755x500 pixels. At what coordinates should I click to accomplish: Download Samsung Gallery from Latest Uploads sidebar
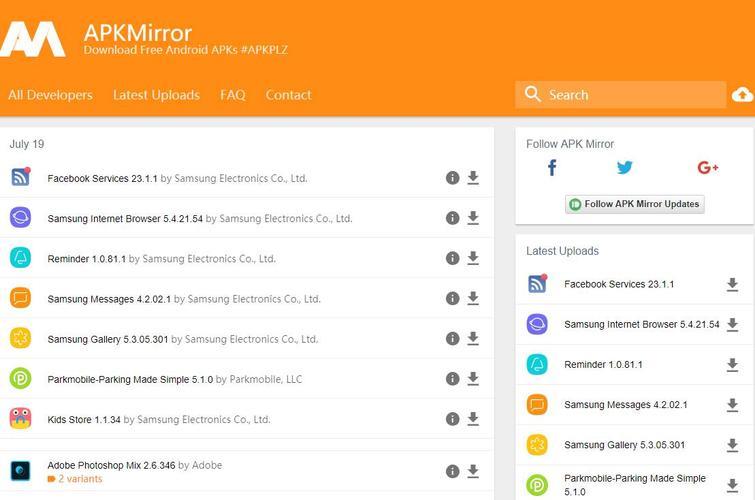[732, 446]
